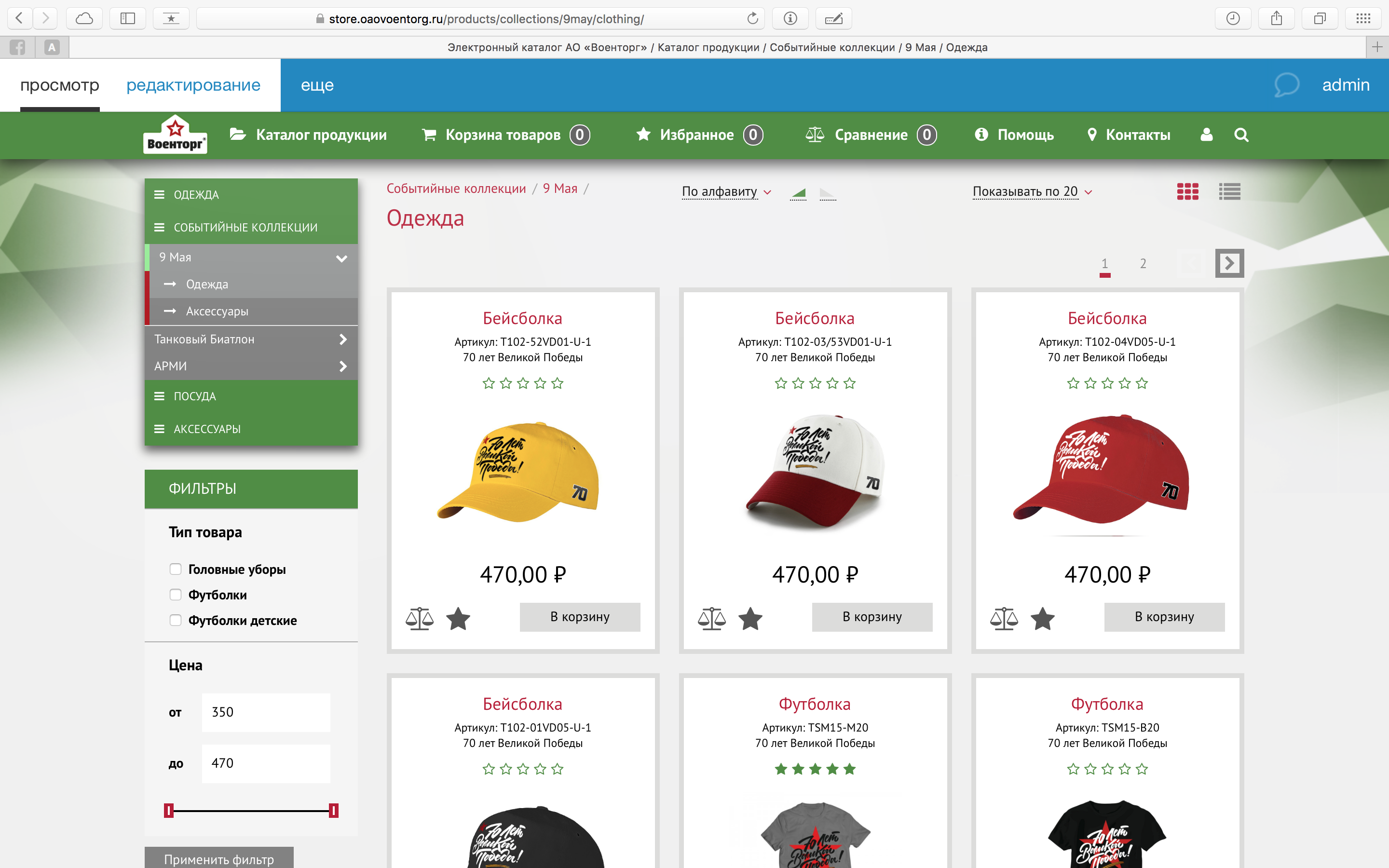Open the Контакты menu item
The height and width of the screenshot is (868, 1389).
pos(1129,135)
